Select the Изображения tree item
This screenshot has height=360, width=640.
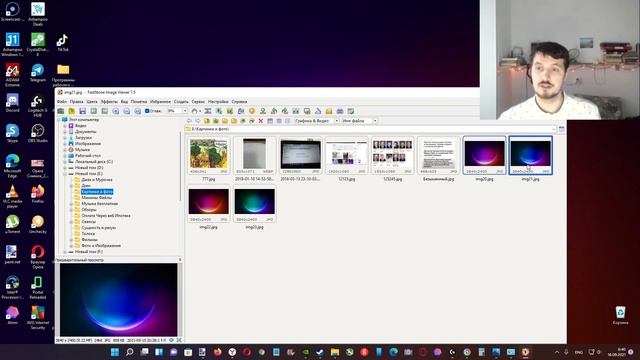click(88, 144)
